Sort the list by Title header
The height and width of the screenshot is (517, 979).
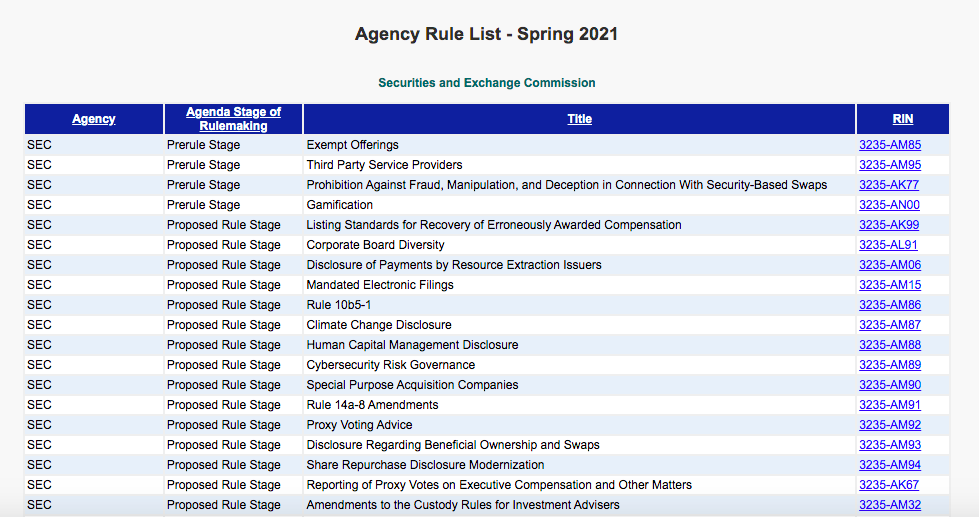pyautogui.click(x=579, y=119)
